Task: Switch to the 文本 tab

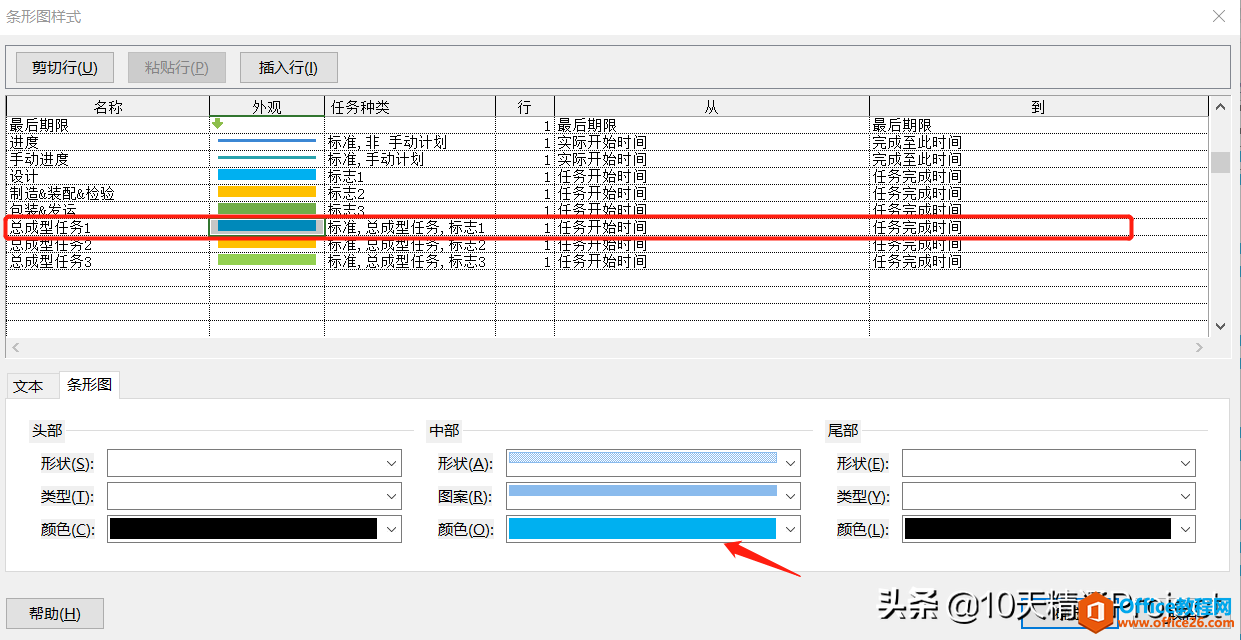Action: 31,384
